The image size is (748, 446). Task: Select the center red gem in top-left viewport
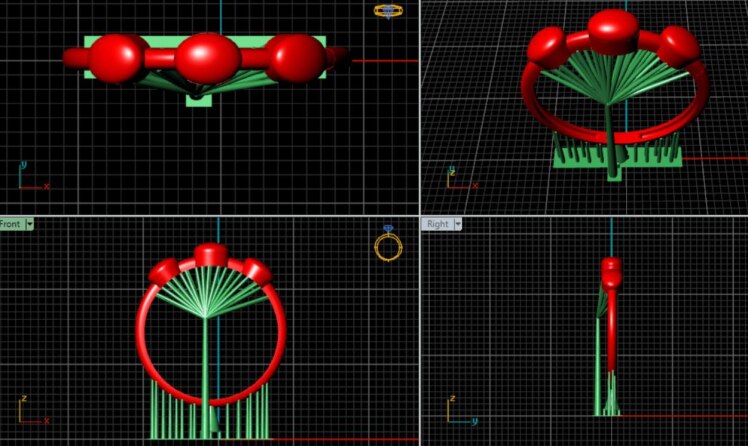click(x=207, y=57)
